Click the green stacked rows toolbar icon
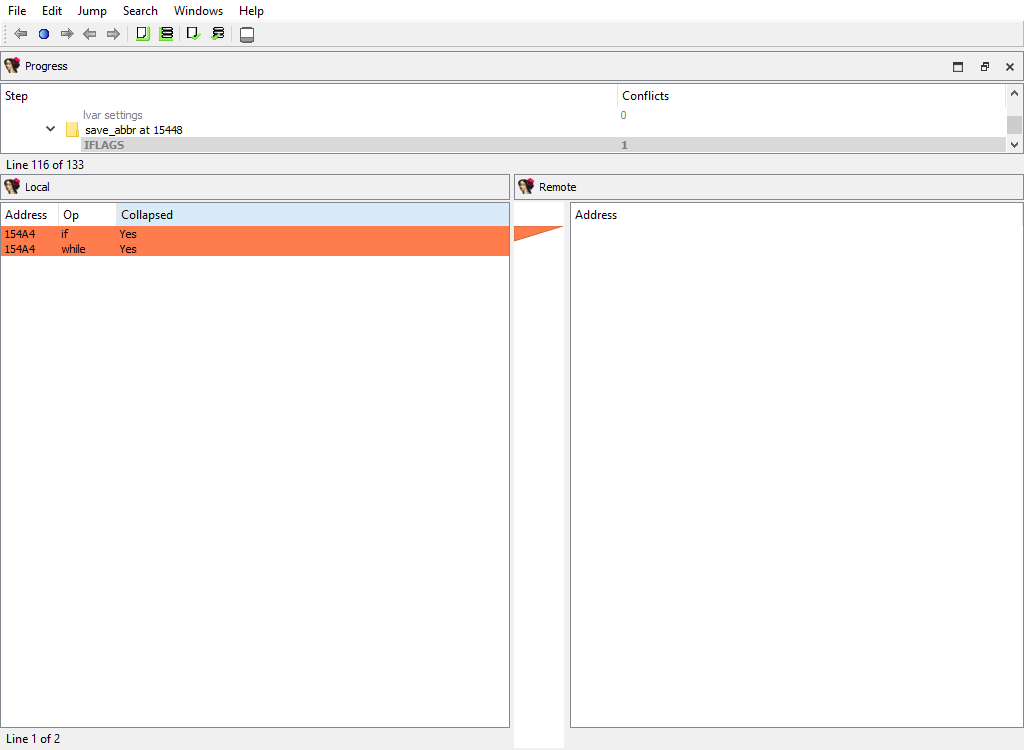The height and width of the screenshot is (750, 1024). click(166, 34)
